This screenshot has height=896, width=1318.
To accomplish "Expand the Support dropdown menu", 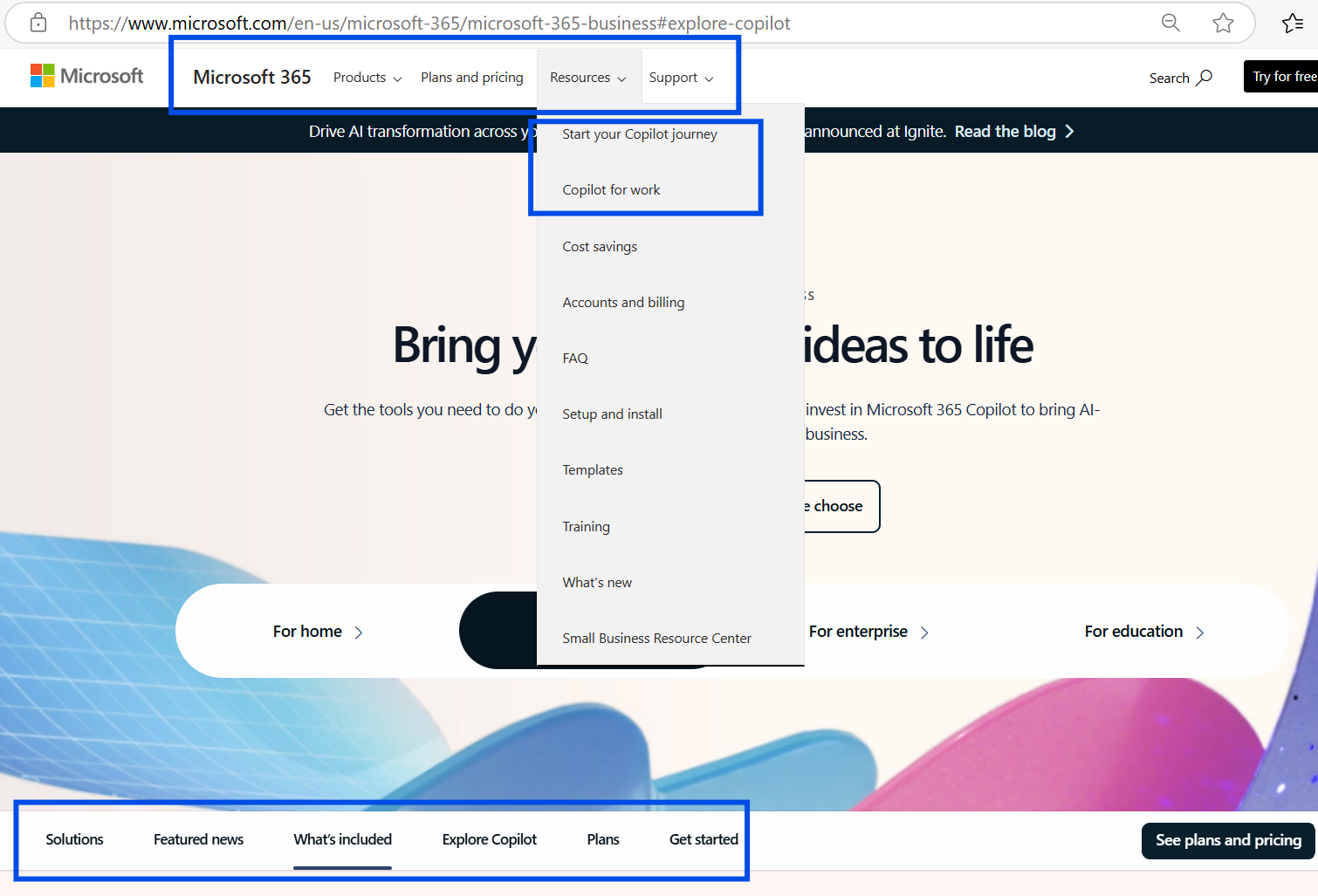I will [681, 78].
